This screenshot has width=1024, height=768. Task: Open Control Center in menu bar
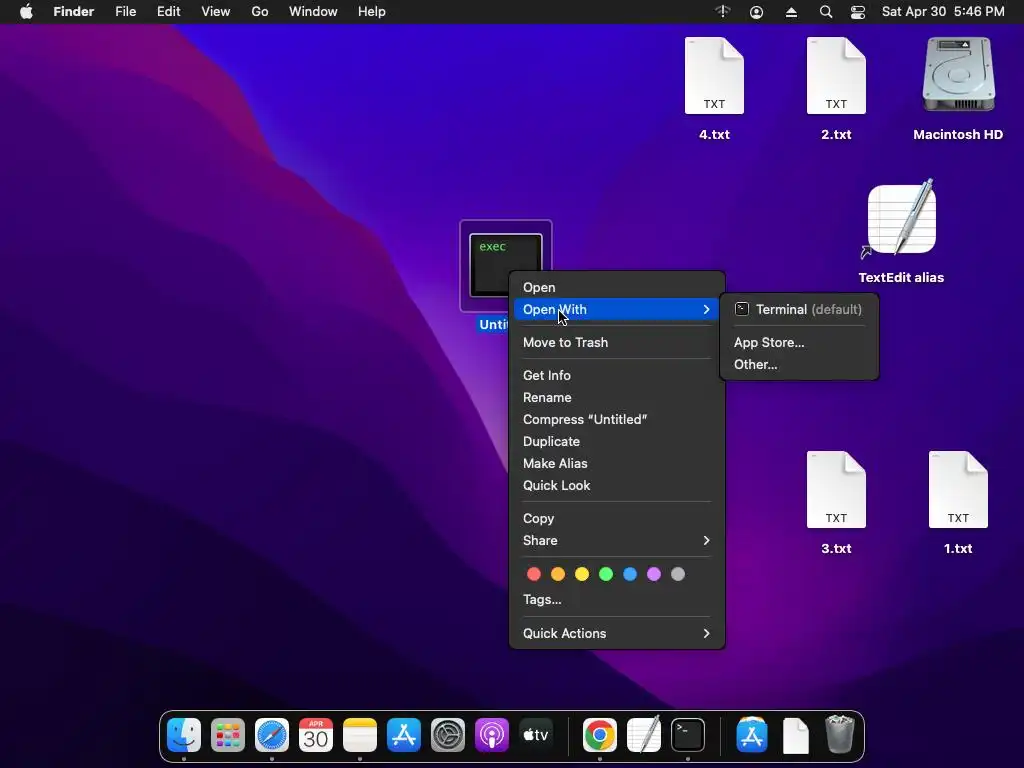pyautogui.click(x=857, y=12)
